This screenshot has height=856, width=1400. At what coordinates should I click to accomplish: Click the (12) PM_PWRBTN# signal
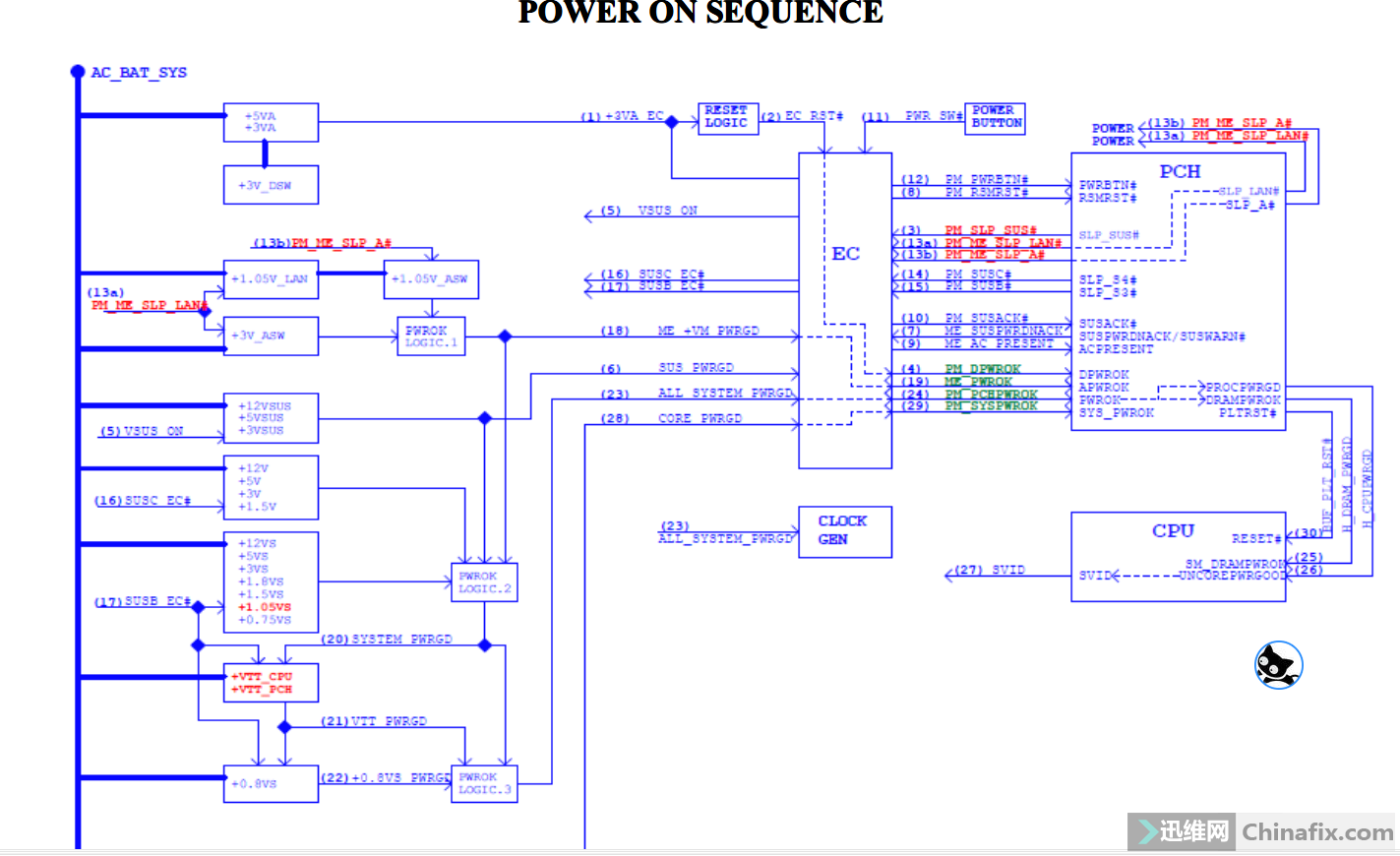click(965, 179)
